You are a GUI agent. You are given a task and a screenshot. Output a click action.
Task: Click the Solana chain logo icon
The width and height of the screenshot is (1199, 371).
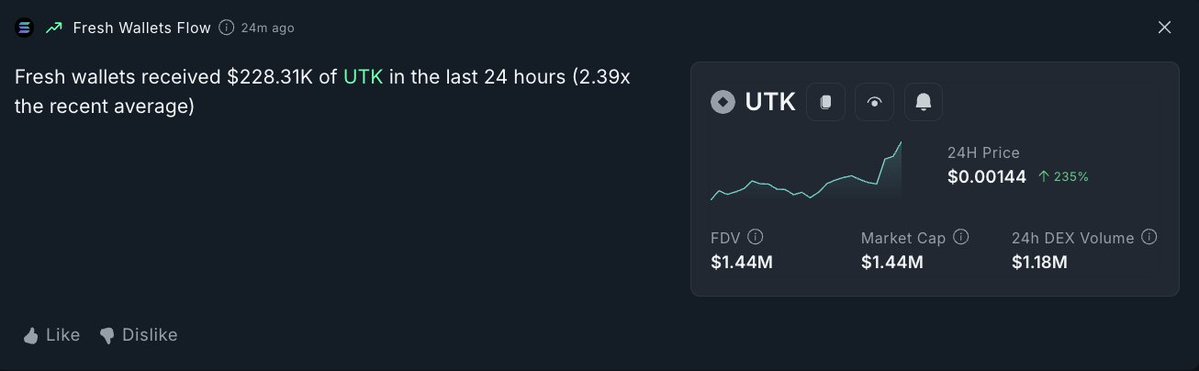click(x=24, y=28)
